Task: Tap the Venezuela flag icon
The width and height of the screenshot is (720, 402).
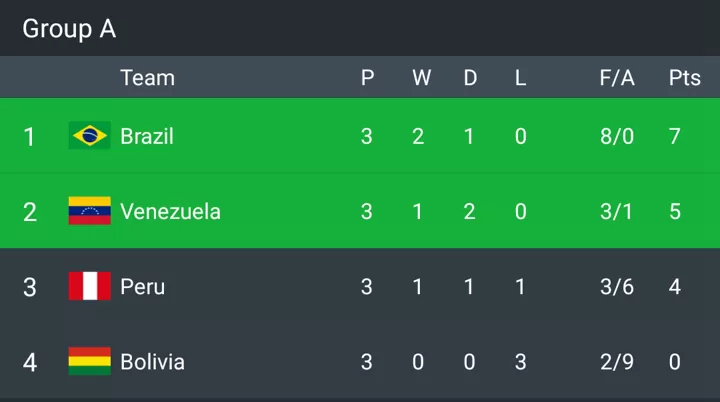Action: coord(90,211)
